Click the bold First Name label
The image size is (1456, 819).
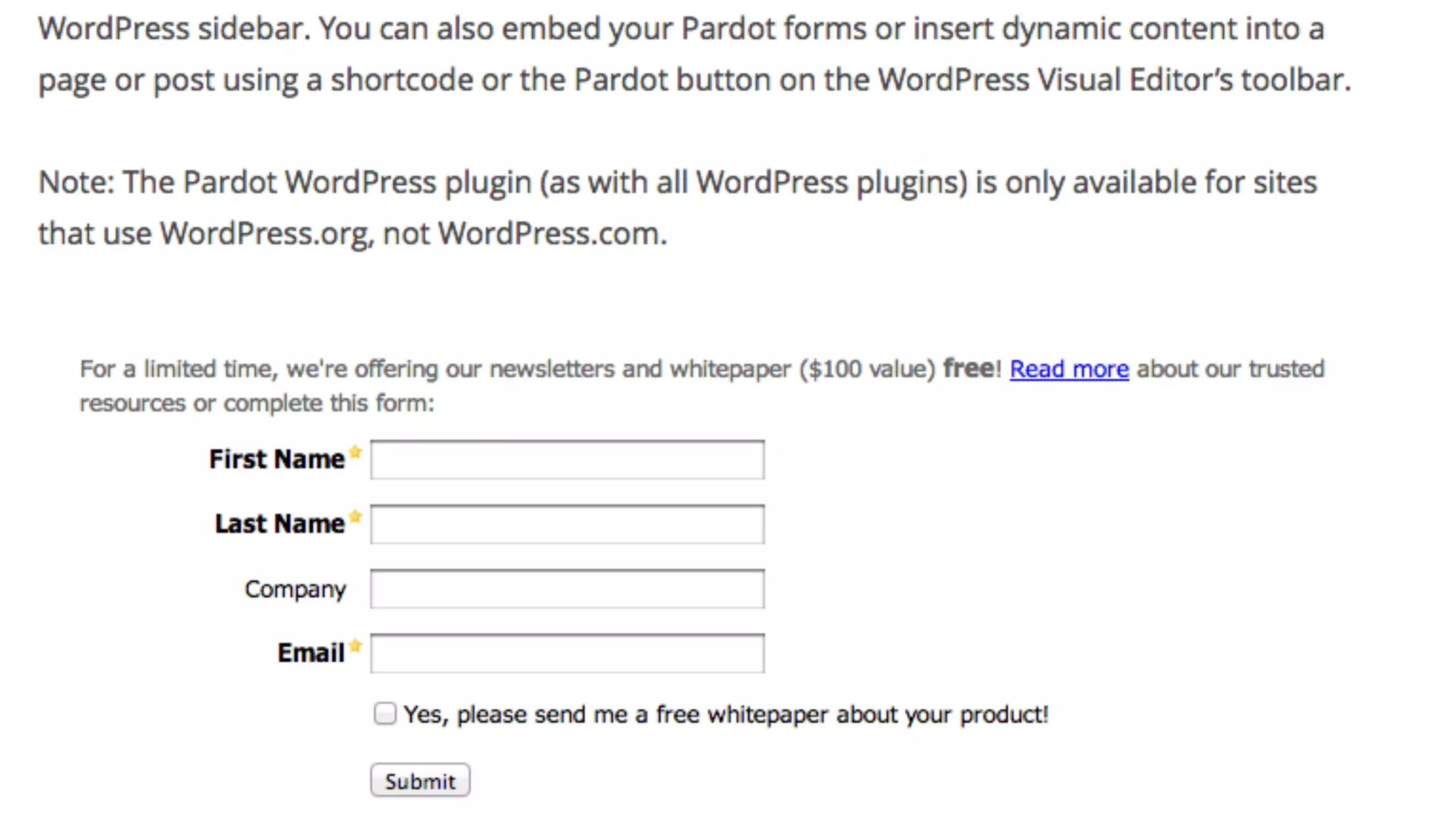coord(277,459)
